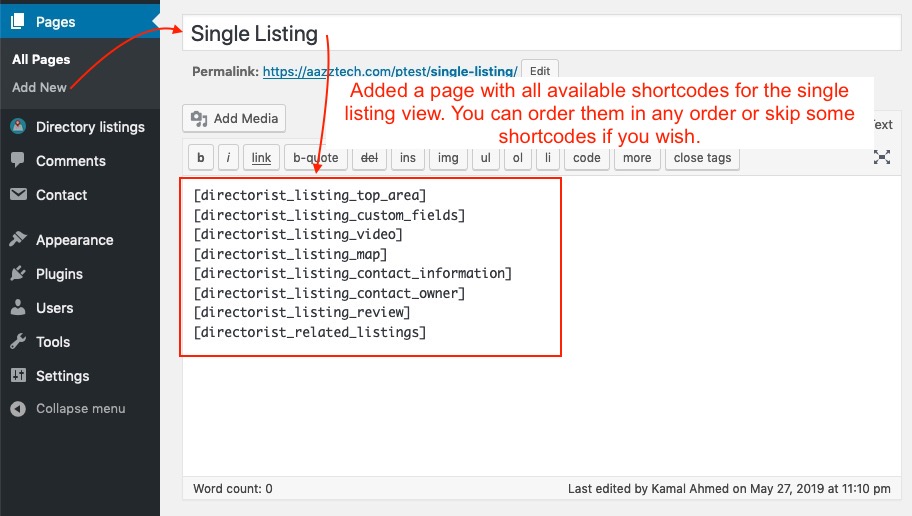Open the All Pages submenu item
The height and width of the screenshot is (516, 912).
tap(41, 59)
